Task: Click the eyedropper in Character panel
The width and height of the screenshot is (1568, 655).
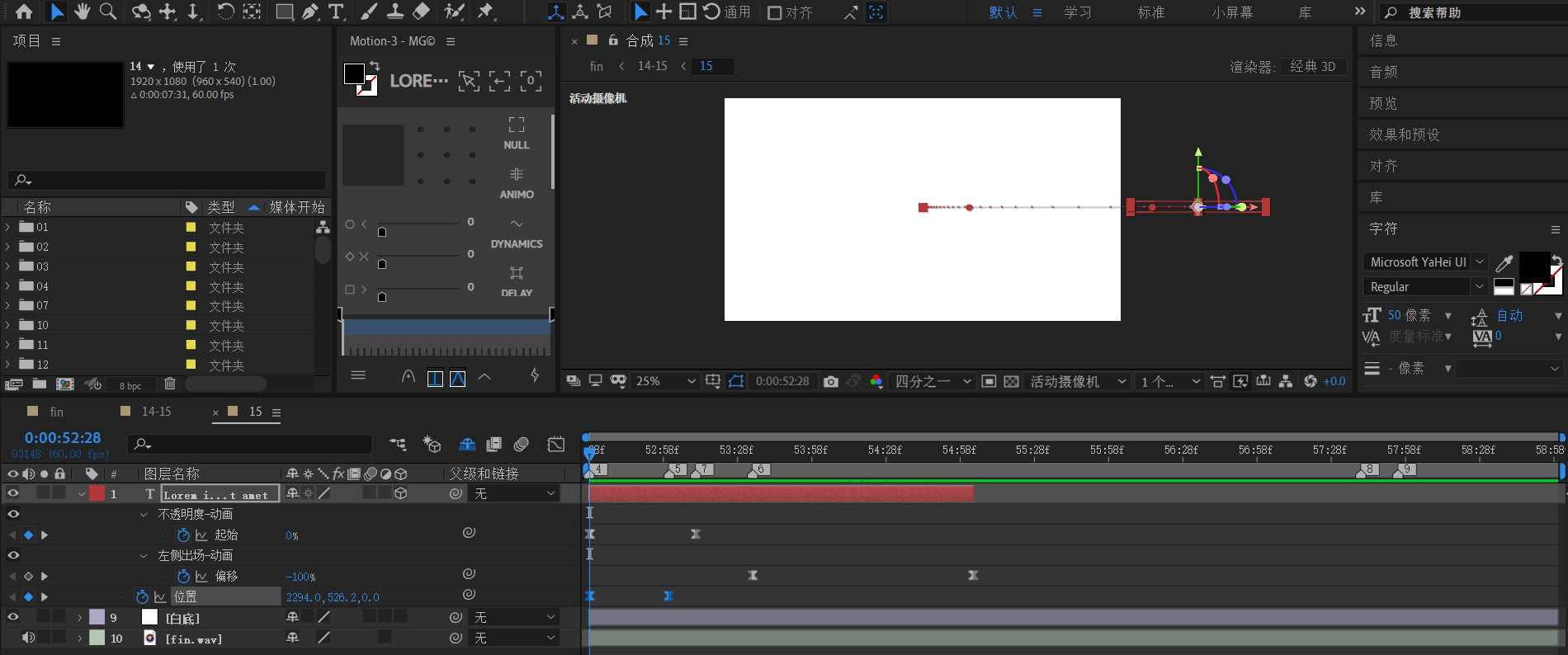Action: point(1504,262)
